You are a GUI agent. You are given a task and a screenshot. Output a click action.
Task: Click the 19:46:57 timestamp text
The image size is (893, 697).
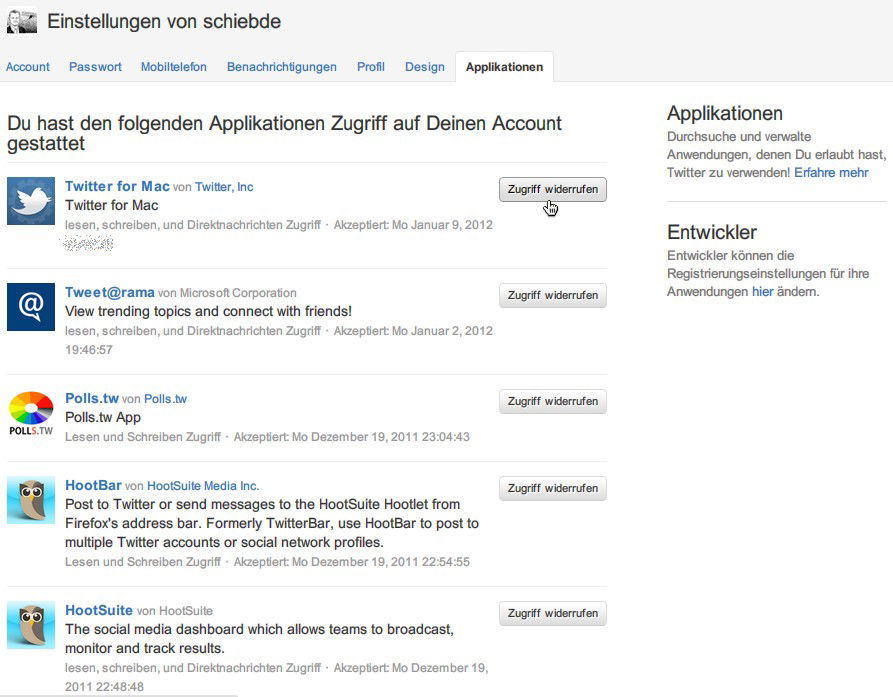tap(89, 350)
